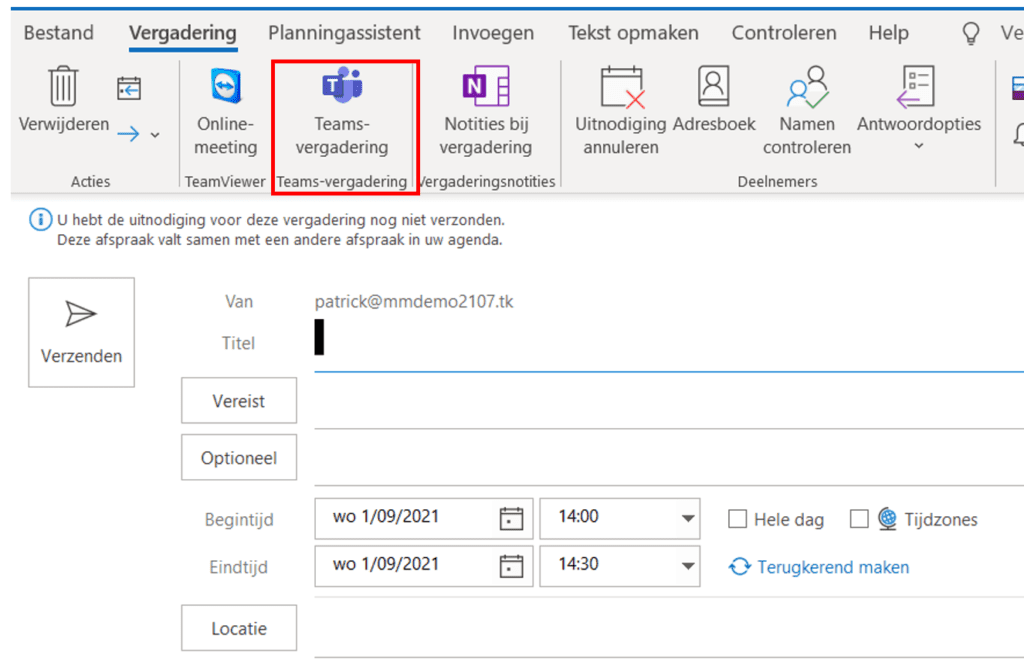Open the 14:30 end time dropdown
This screenshot has width=1024, height=663.
coord(688,566)
